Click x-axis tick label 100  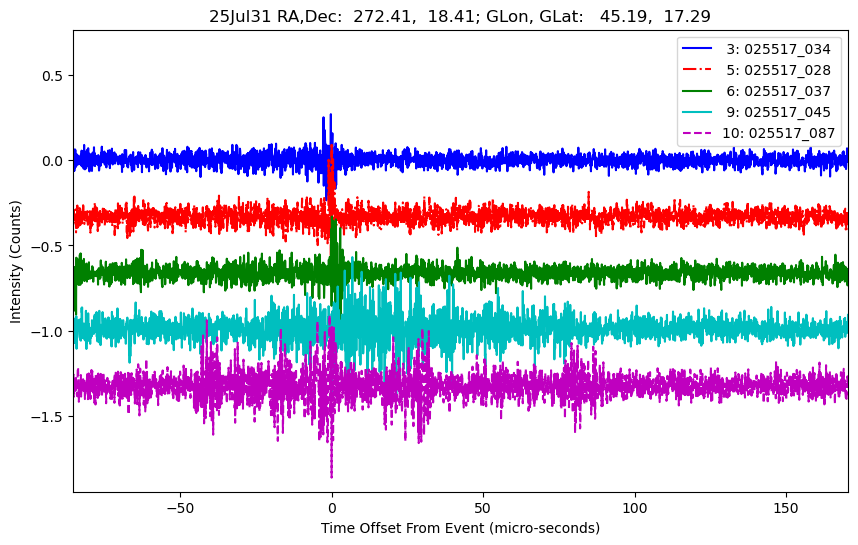click(635, 508)
